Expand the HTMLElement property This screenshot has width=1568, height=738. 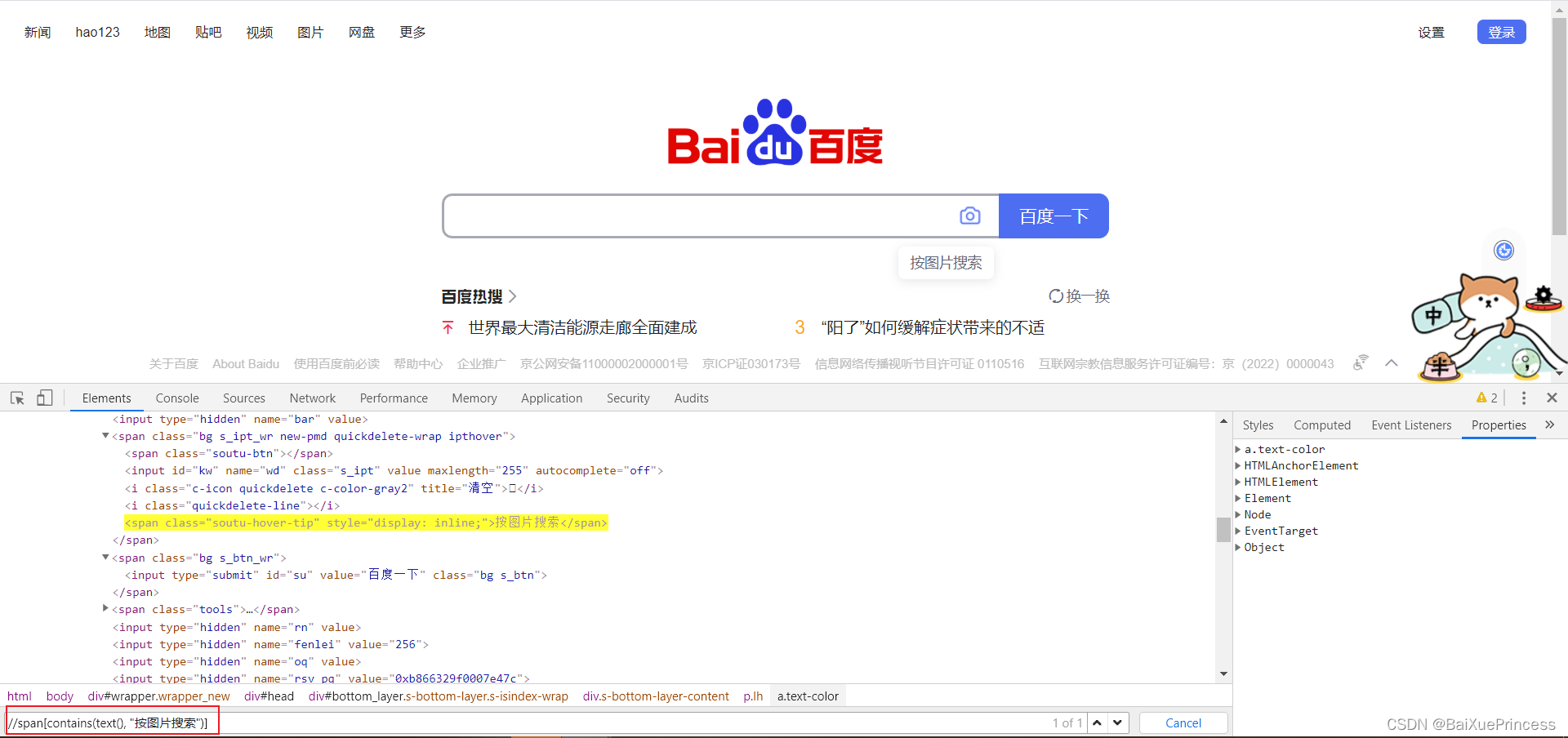pyautogui.click(x=1238, y=482)
